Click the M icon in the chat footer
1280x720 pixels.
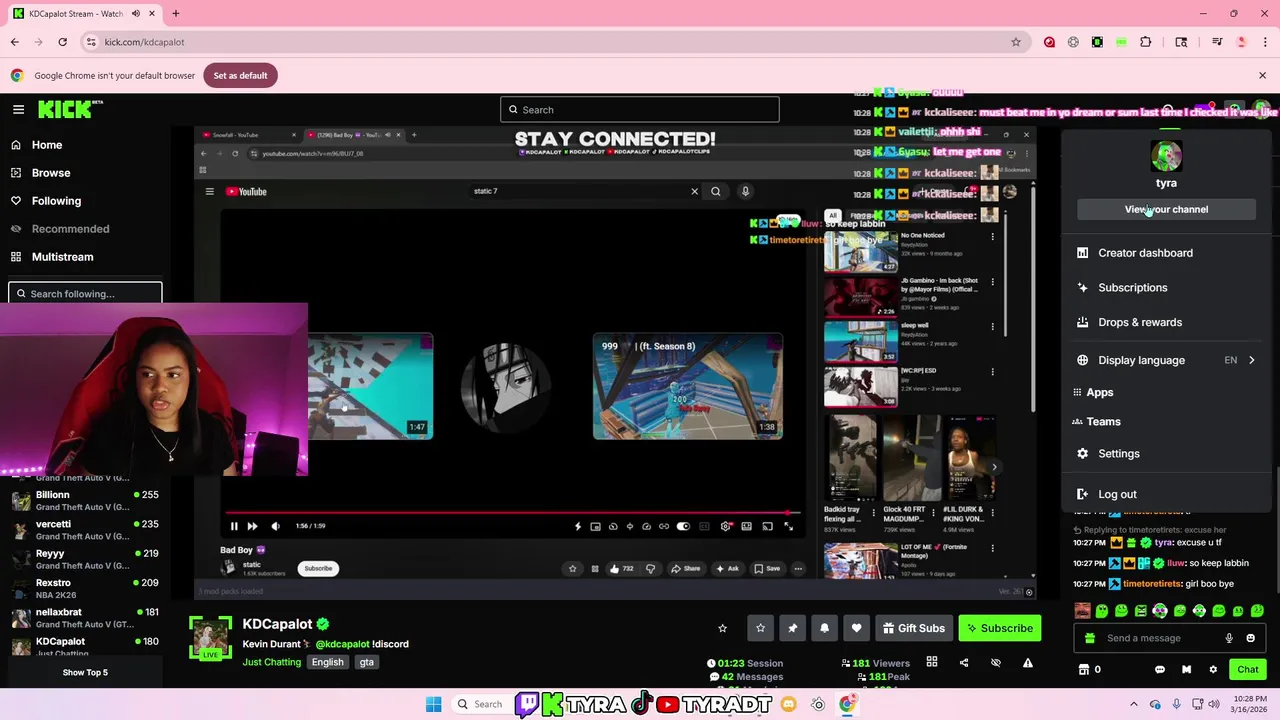(x=1186, y=669)
